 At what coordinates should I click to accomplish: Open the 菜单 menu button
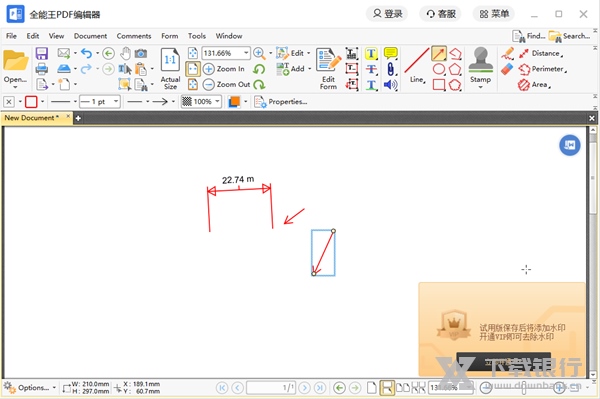[x=494, y=14]
